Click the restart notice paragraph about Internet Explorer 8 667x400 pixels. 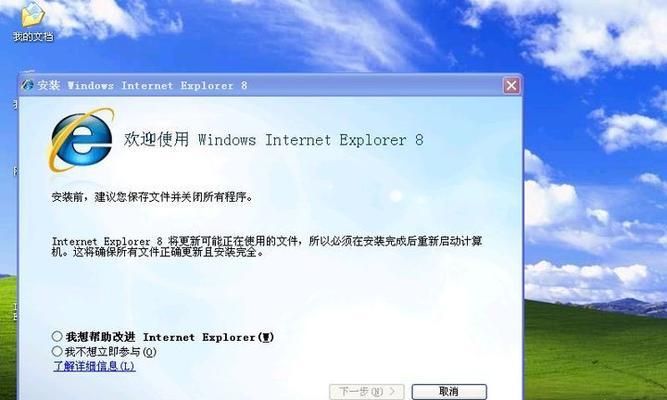coord(267,247)
